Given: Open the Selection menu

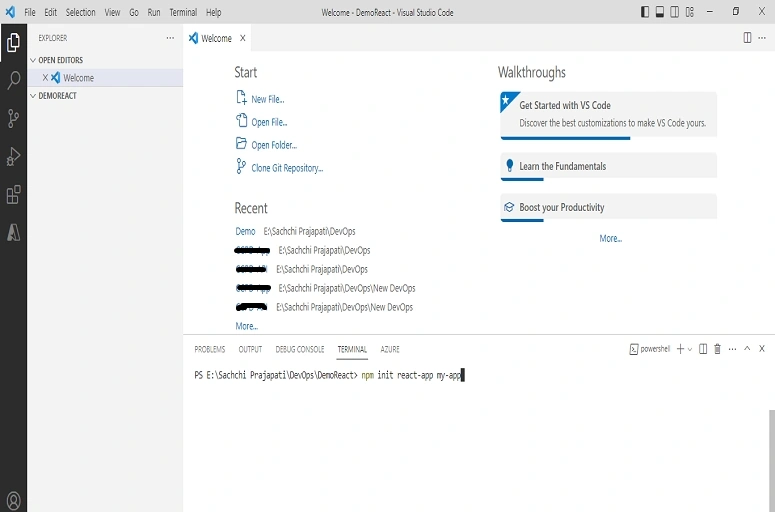Looking at the screenshot, I should click(81, 12).
